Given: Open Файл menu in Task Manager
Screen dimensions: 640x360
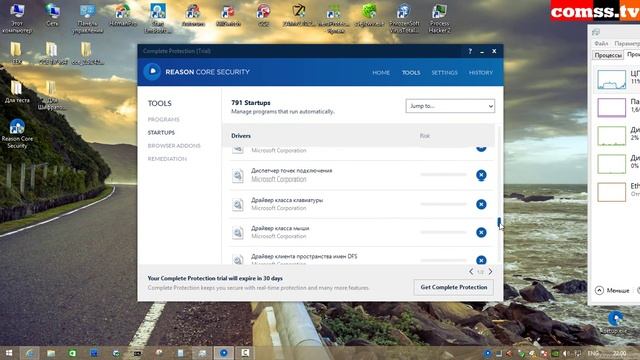Looking at the screenshot, I should [x=601, y=43].
